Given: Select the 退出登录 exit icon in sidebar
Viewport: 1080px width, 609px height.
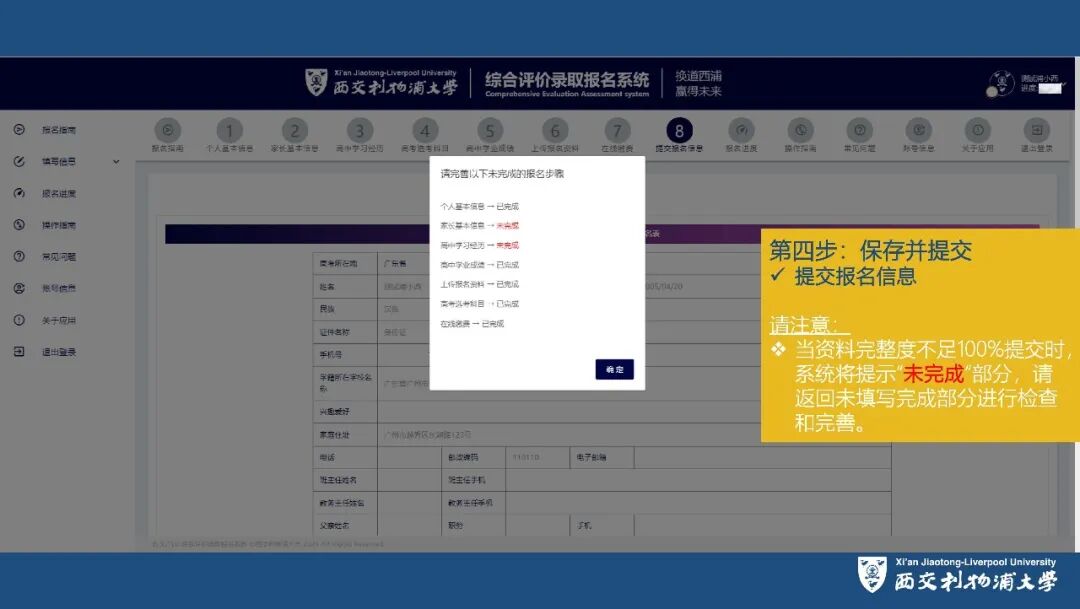Looking at the screenshot, I should point(17,349).
